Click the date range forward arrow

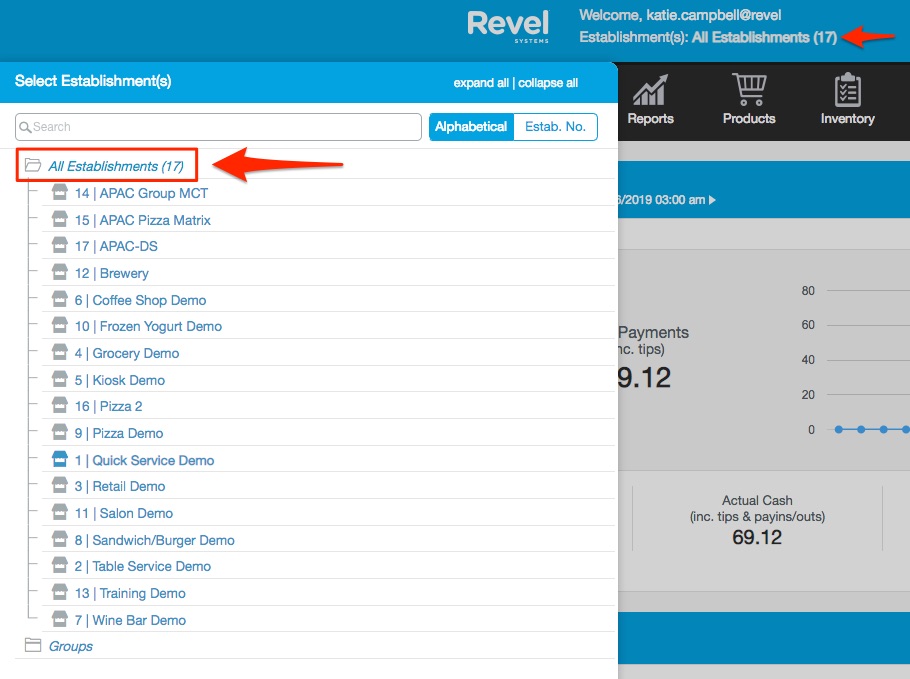tap(712, 200)
